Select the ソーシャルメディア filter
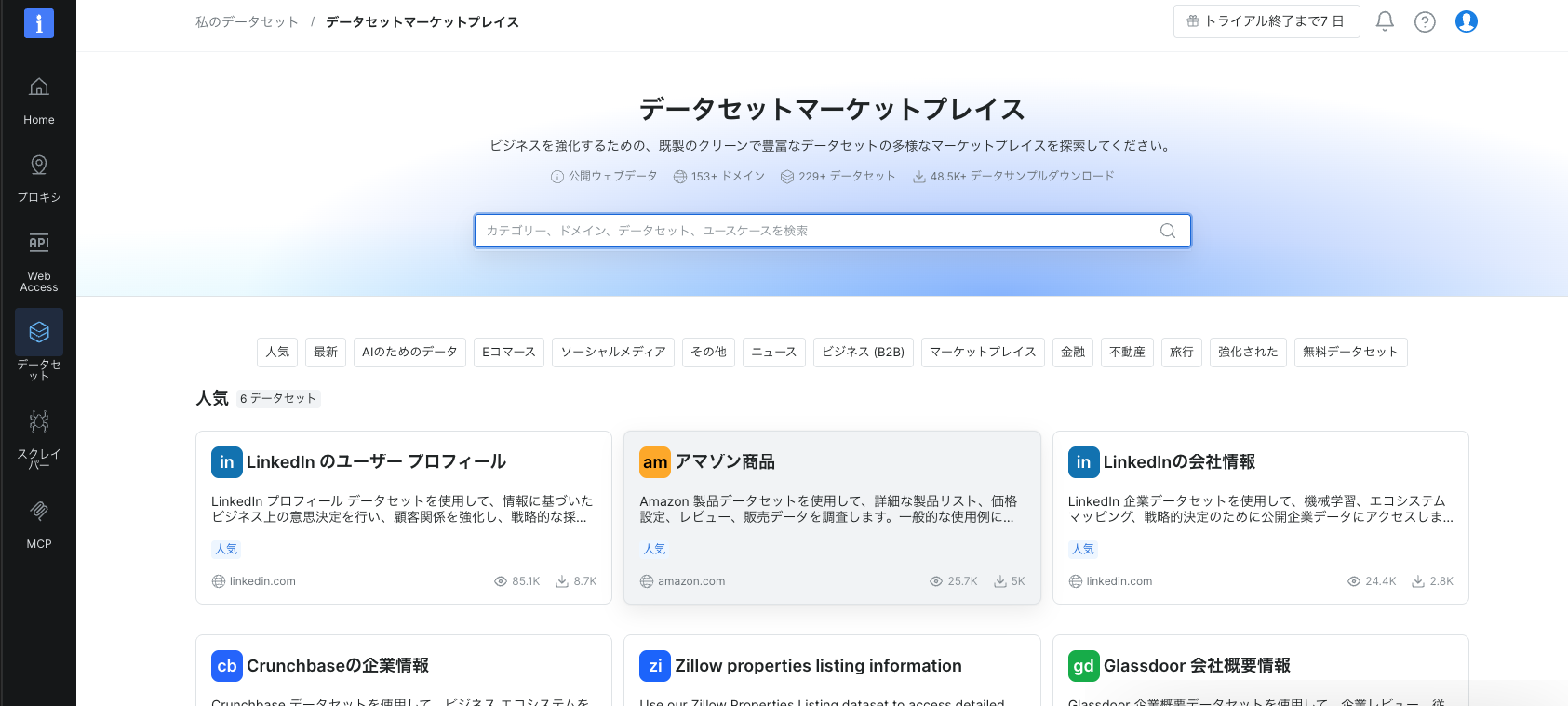The height and width of the screenshot is (706, 1568). [x=613, y=353]
